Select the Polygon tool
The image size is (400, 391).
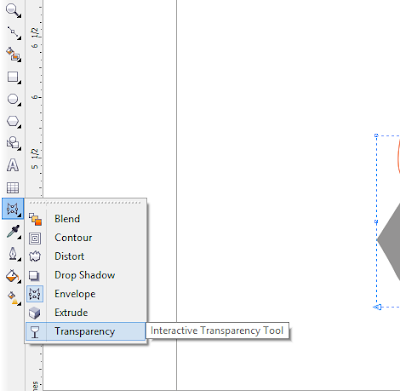pos(13,121)
